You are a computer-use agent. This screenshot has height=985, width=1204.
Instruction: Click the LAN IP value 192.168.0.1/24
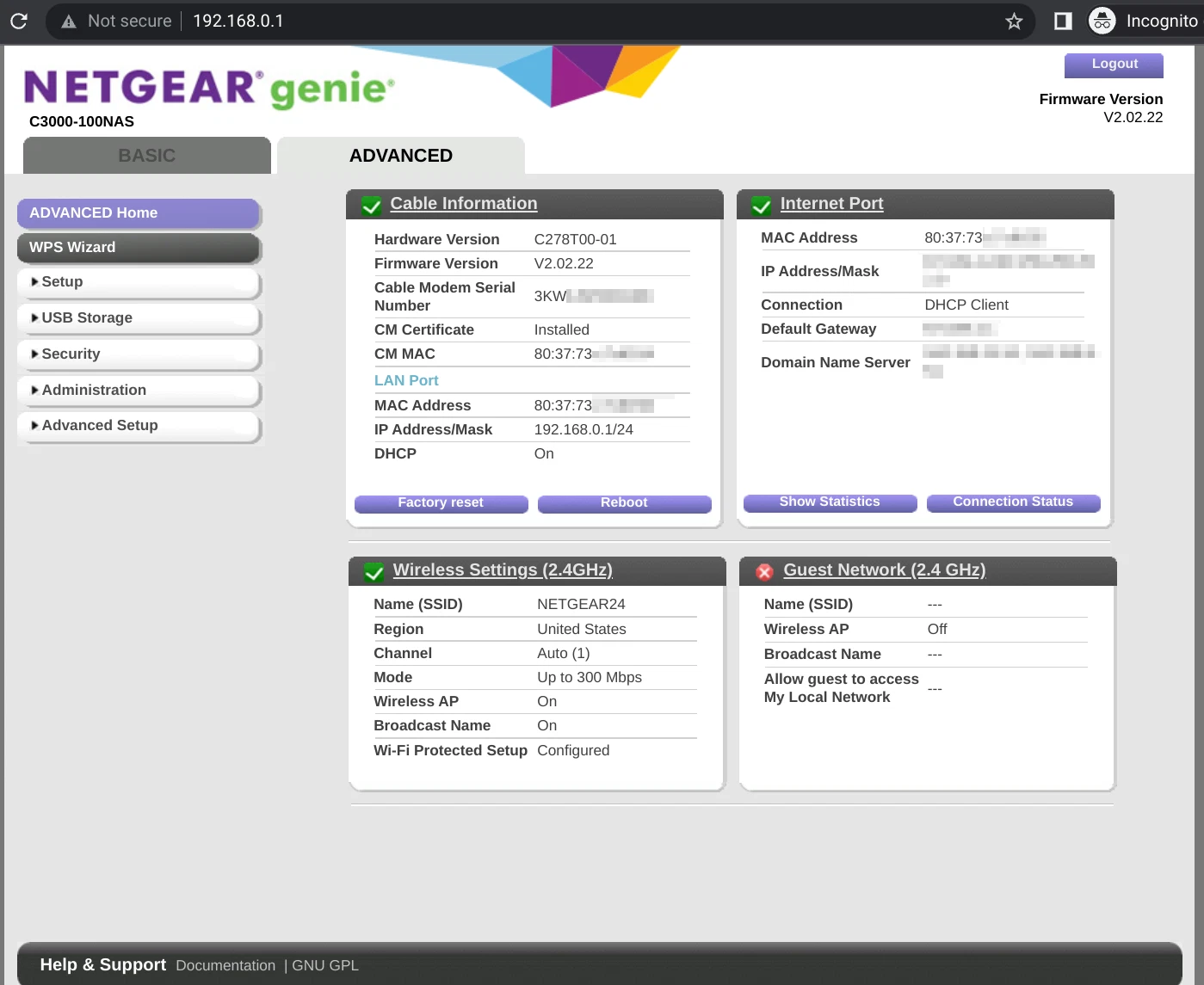[583, 429]
